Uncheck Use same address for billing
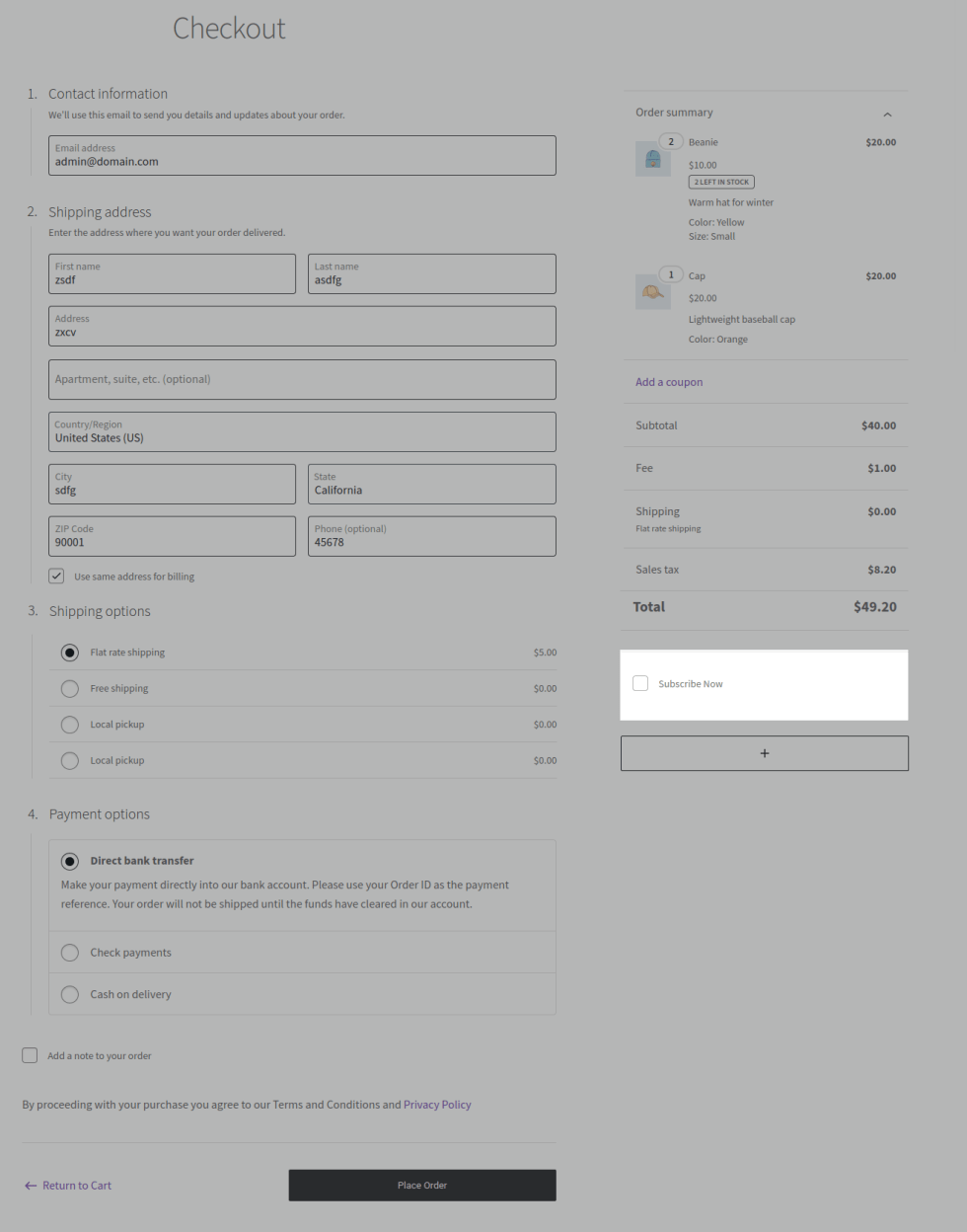 coord(57,577)
